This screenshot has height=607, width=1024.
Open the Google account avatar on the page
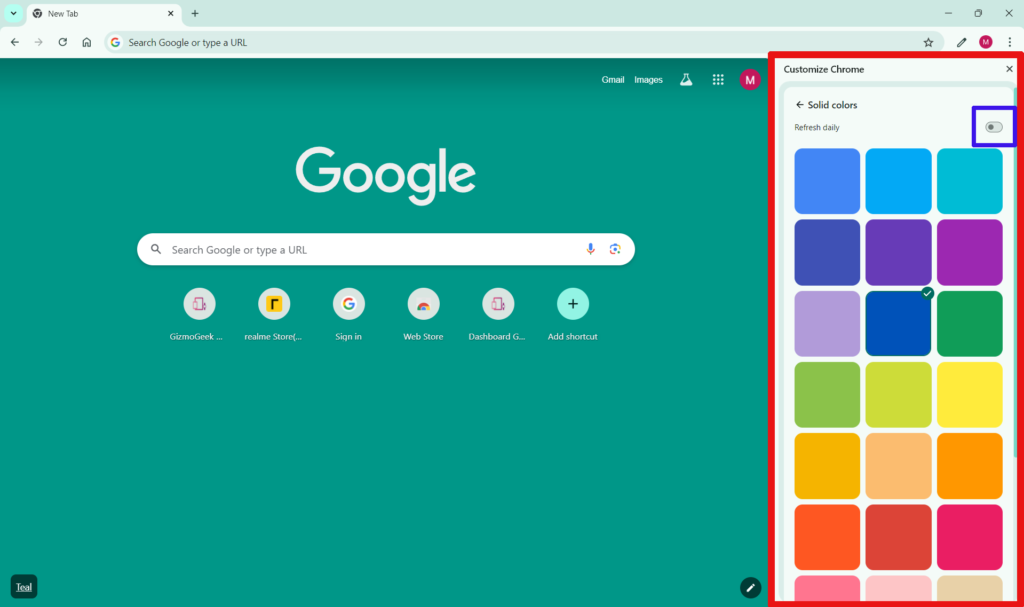pos(749,80)
